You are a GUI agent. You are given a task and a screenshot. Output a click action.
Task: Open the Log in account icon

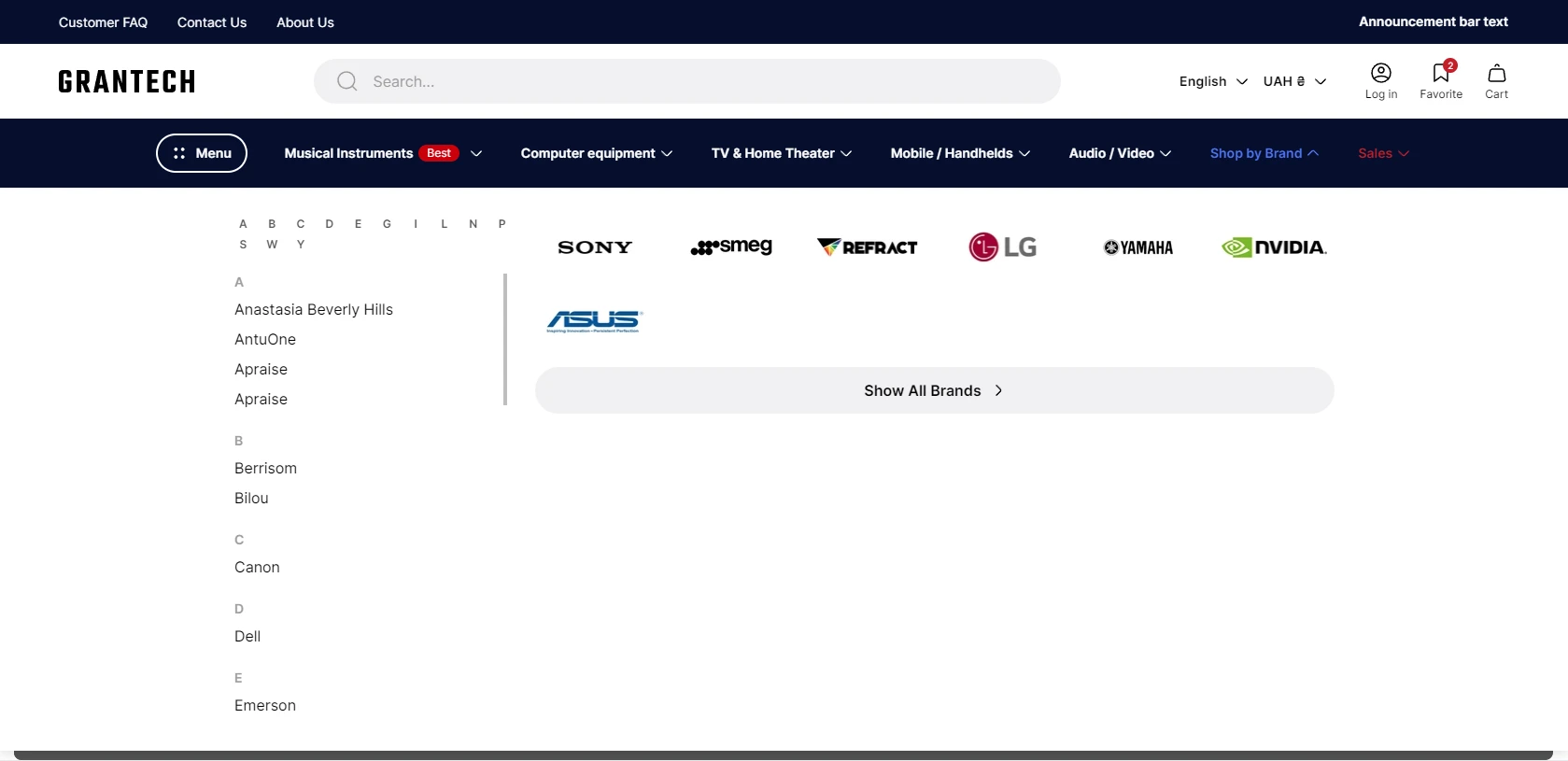[x=1380, y=73]
